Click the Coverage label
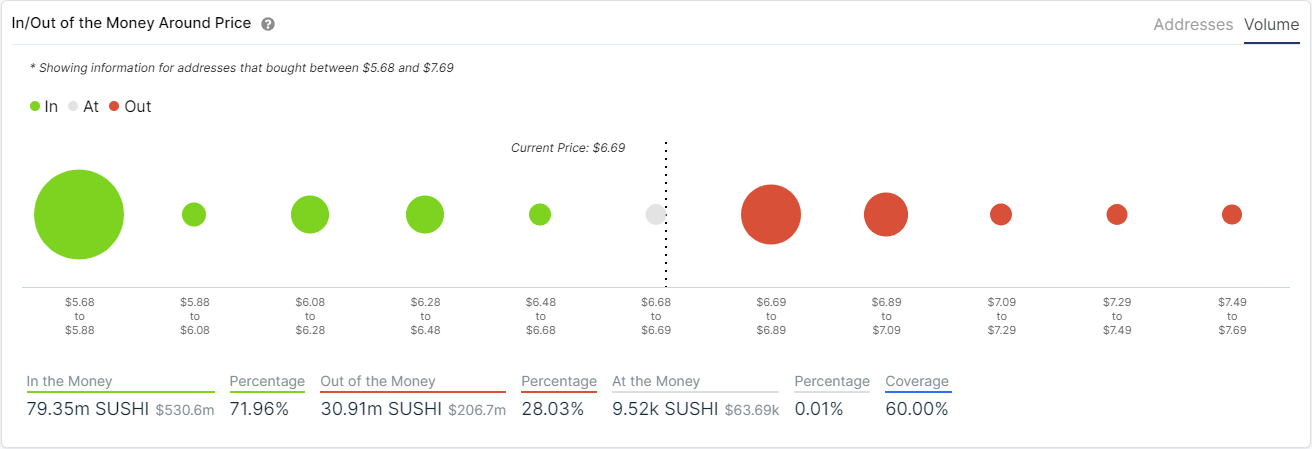This screenshot has width=1312, height=449. click(917, 381)
